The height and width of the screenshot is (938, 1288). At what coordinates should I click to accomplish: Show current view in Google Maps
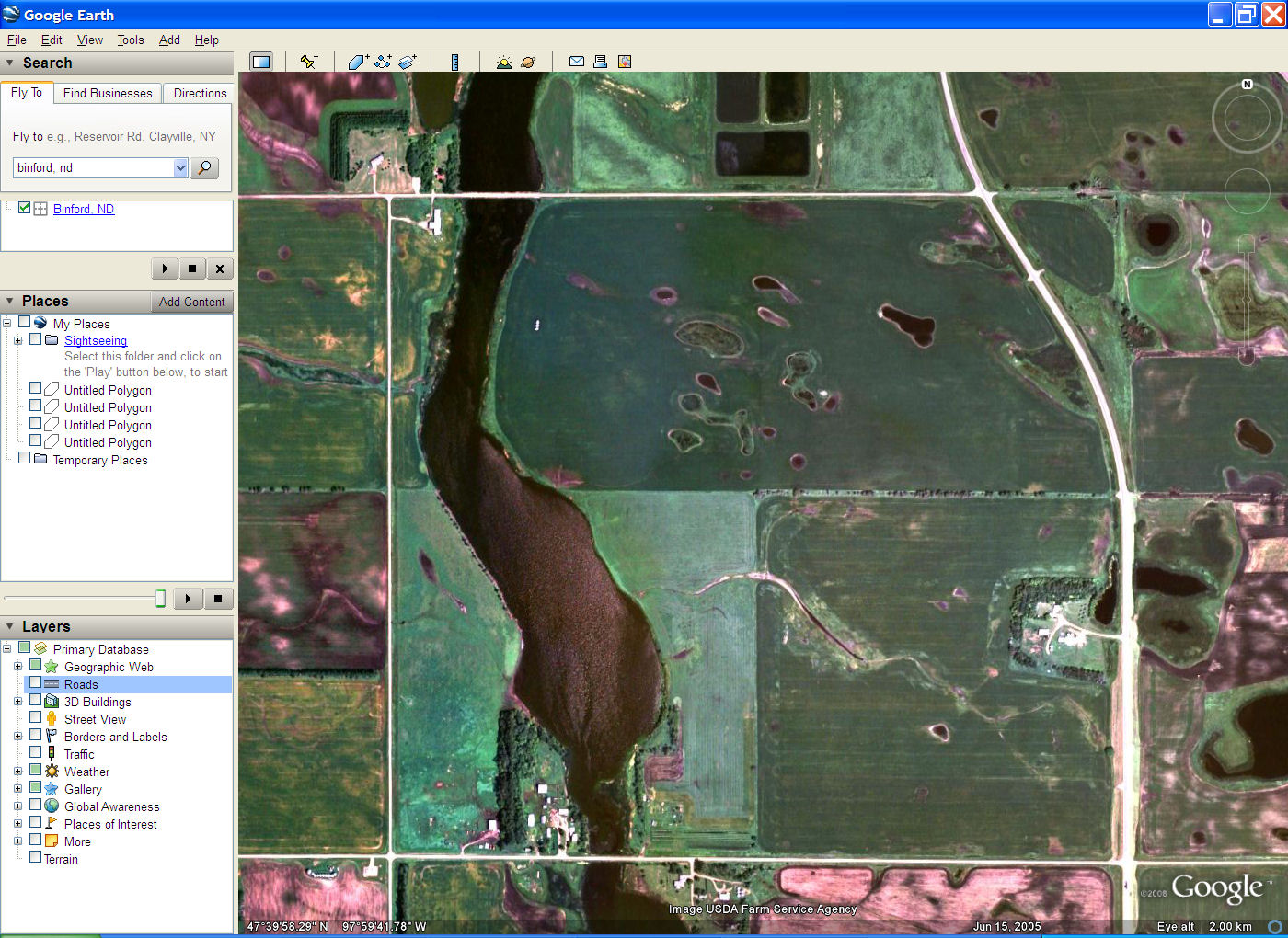click(x=625, y=62)
